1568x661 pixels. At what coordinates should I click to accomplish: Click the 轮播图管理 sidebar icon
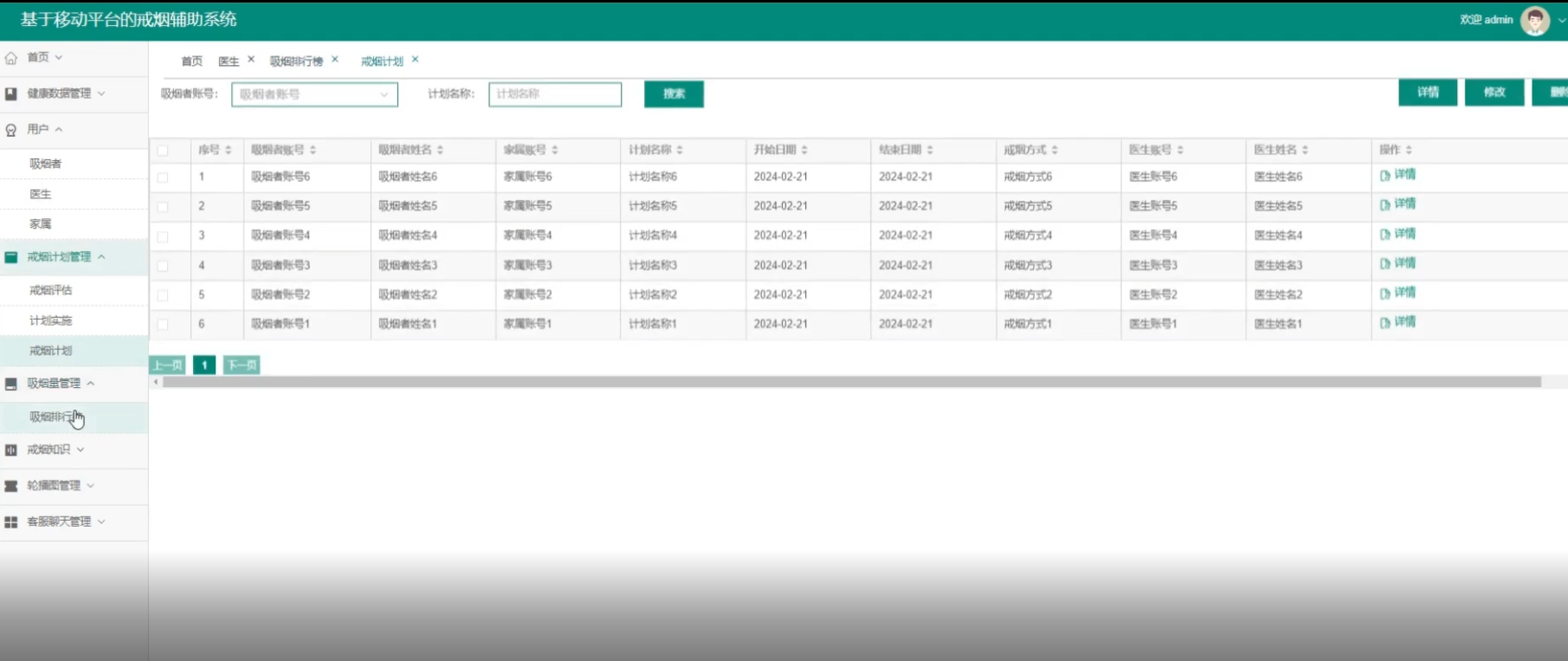pyautogui.click(x=11, y=486)
